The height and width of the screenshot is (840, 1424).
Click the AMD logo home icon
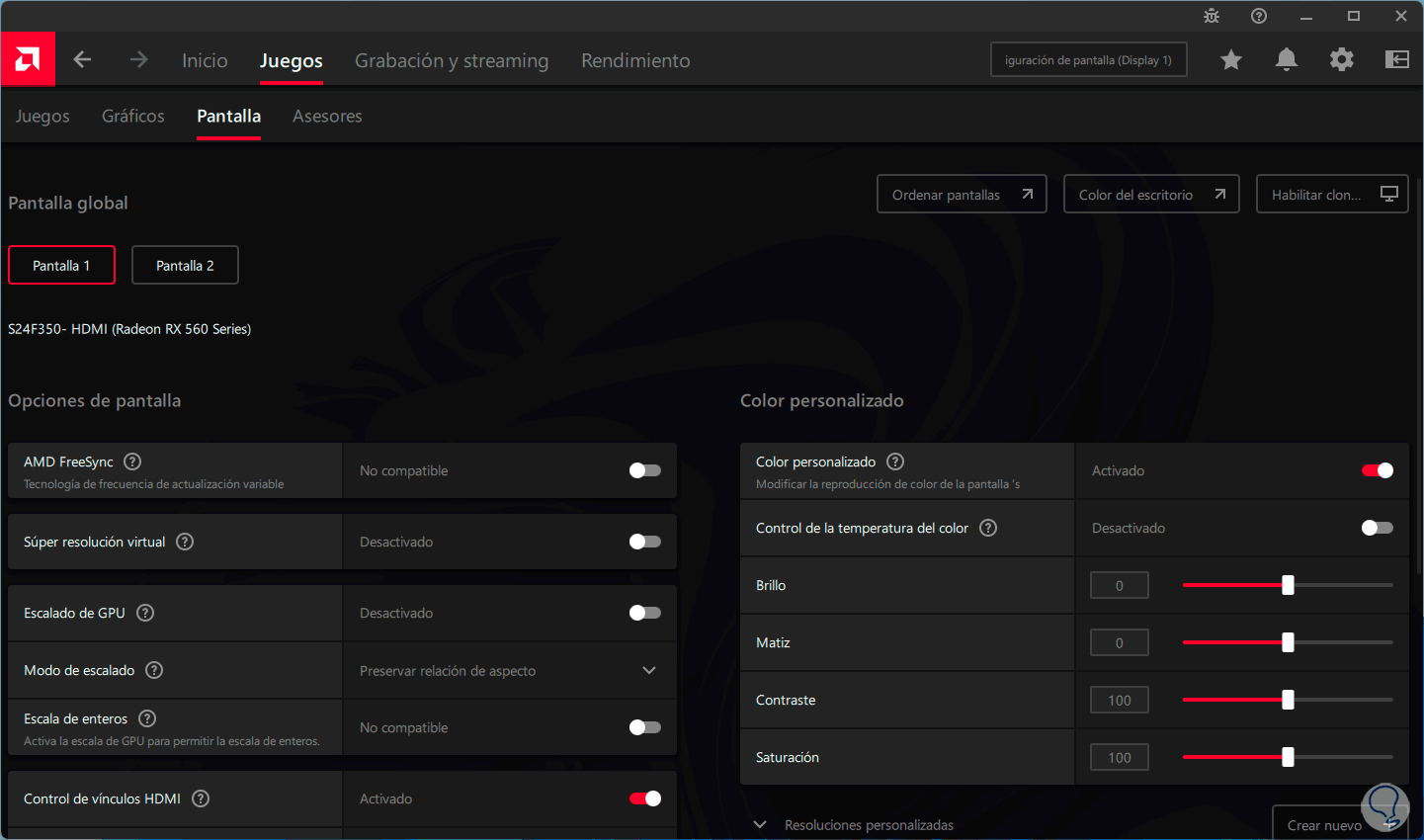[x=28, y=59]
